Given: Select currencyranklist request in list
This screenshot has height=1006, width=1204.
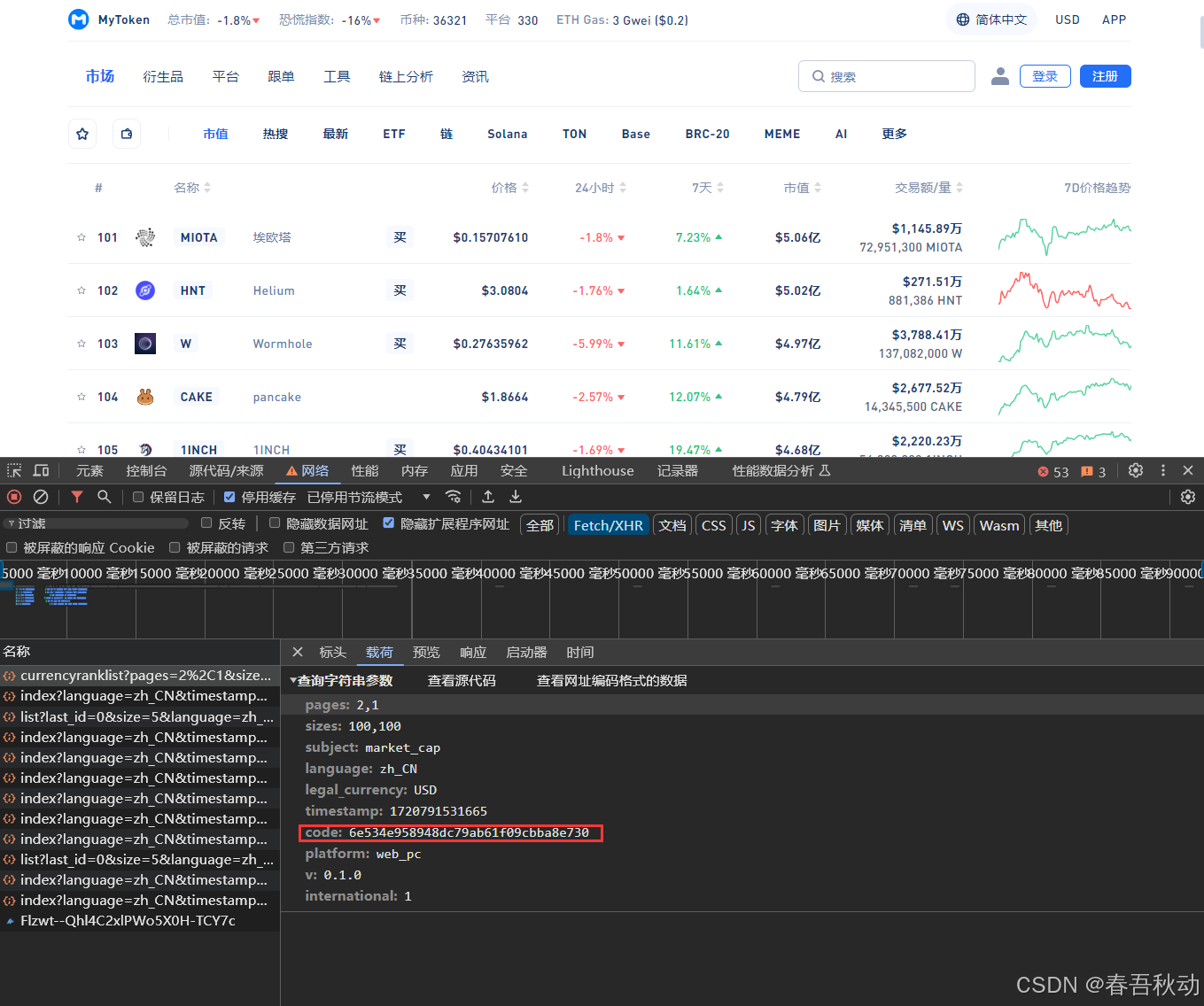Looking at the screenshot, I should (x=140, y=675).
